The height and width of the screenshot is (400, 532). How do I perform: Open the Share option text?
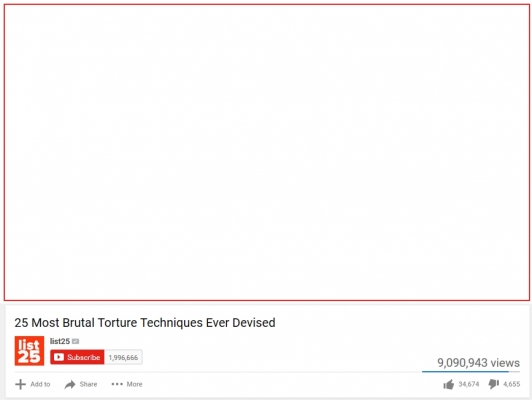click(88, 384)
